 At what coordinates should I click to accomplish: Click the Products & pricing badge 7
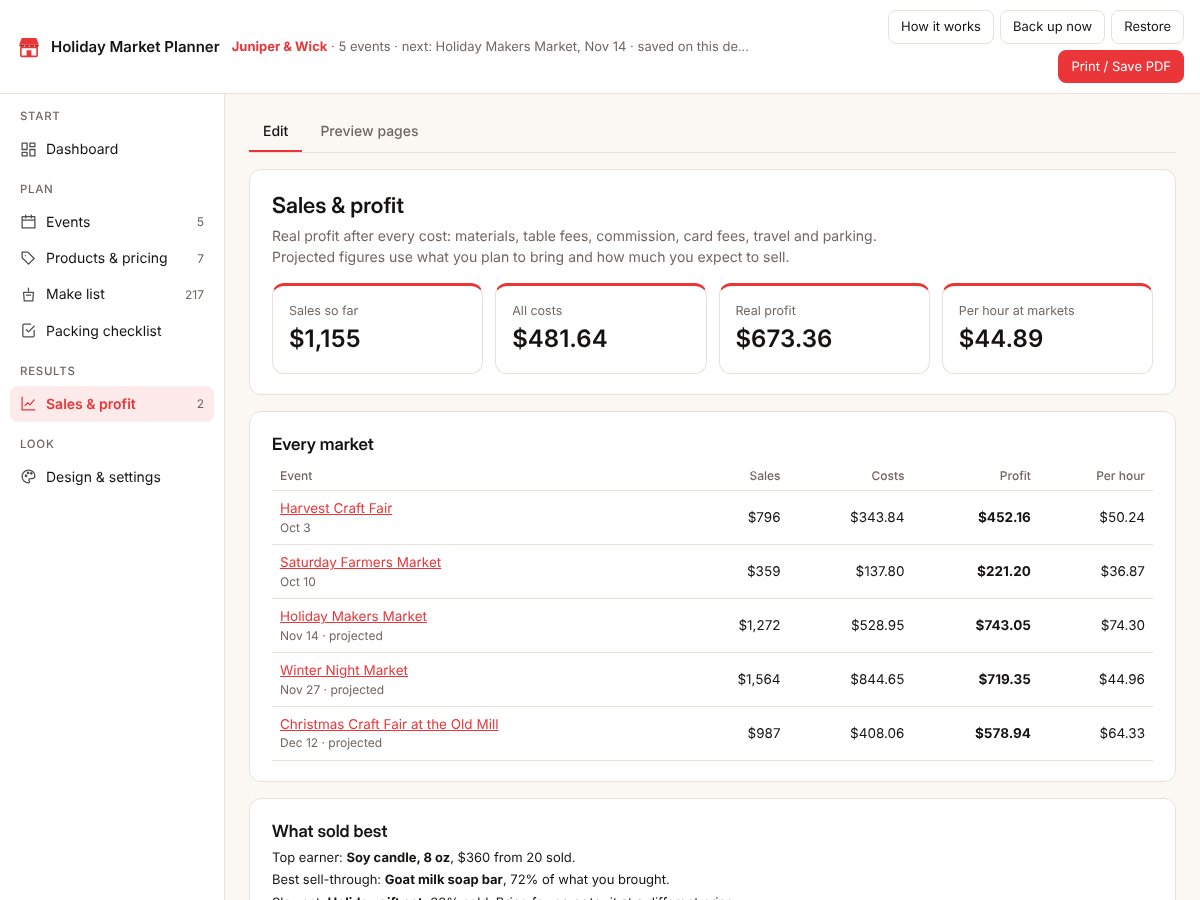(x=200, y=258)
